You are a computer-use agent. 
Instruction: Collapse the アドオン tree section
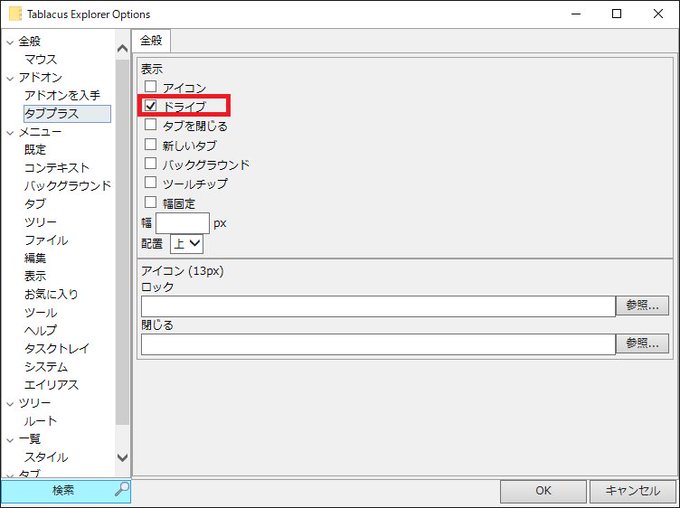click(10, 78)
